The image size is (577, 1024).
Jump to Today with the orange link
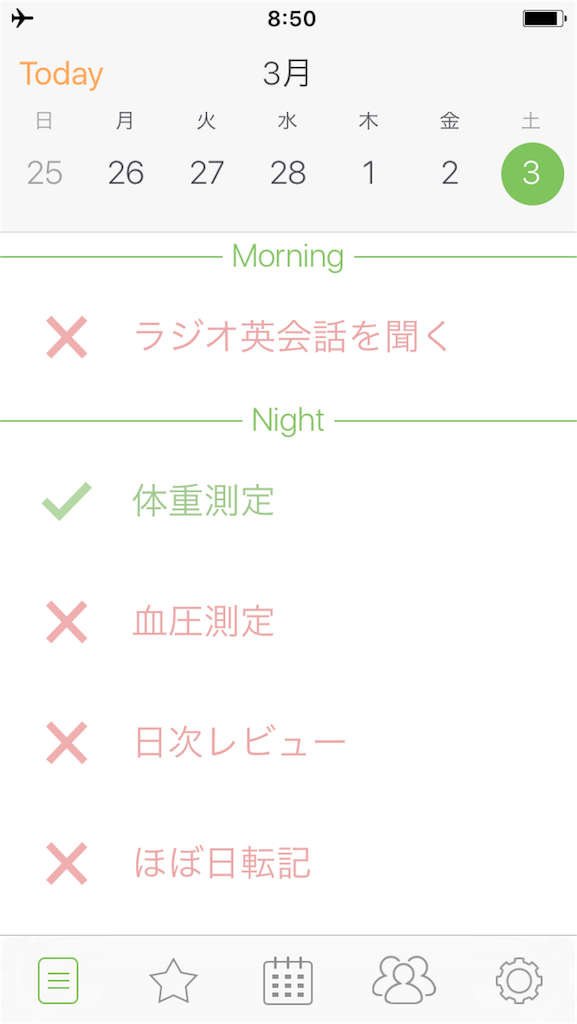tap(61, 74)
